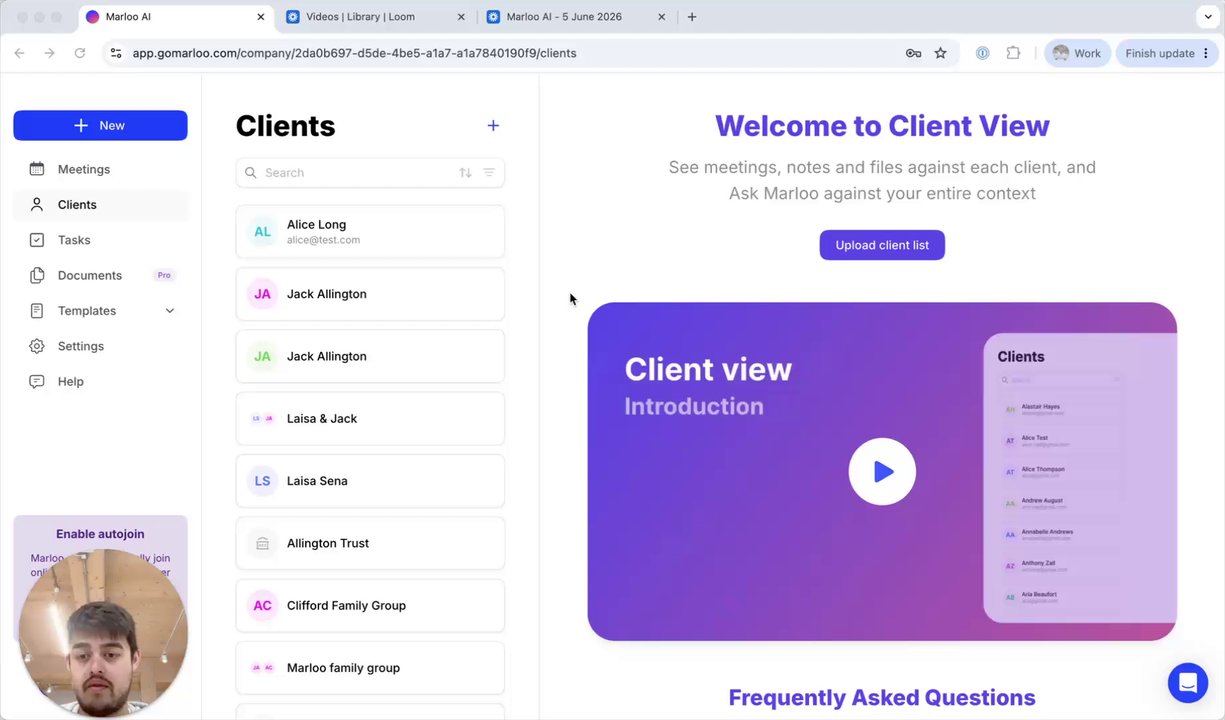The image size is (1225, 720).
Task: Close the Videos Library Loom tab
Action: pyautogui.click(x=461, y=17)
